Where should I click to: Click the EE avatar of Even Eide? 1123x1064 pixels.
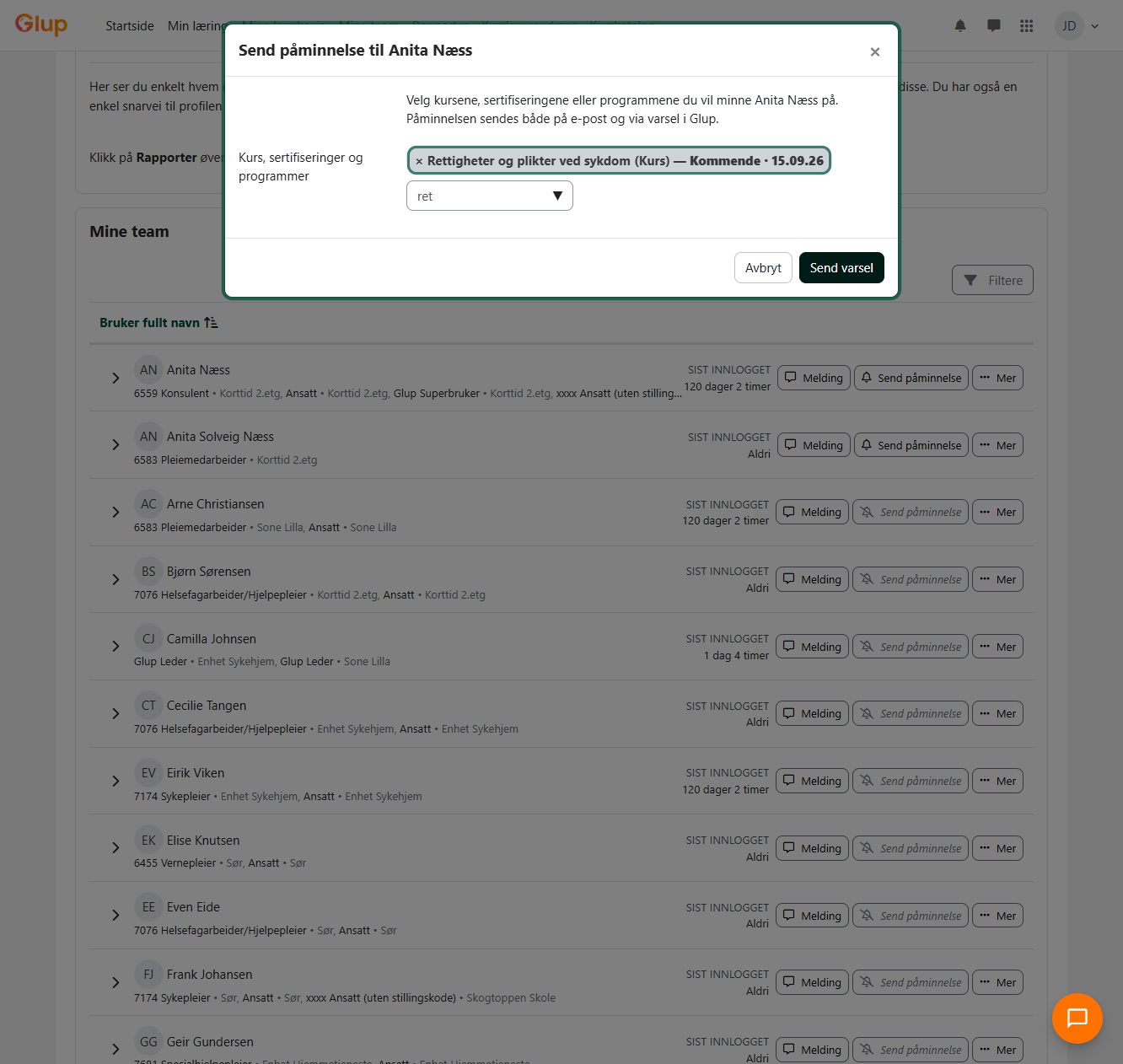148,907
